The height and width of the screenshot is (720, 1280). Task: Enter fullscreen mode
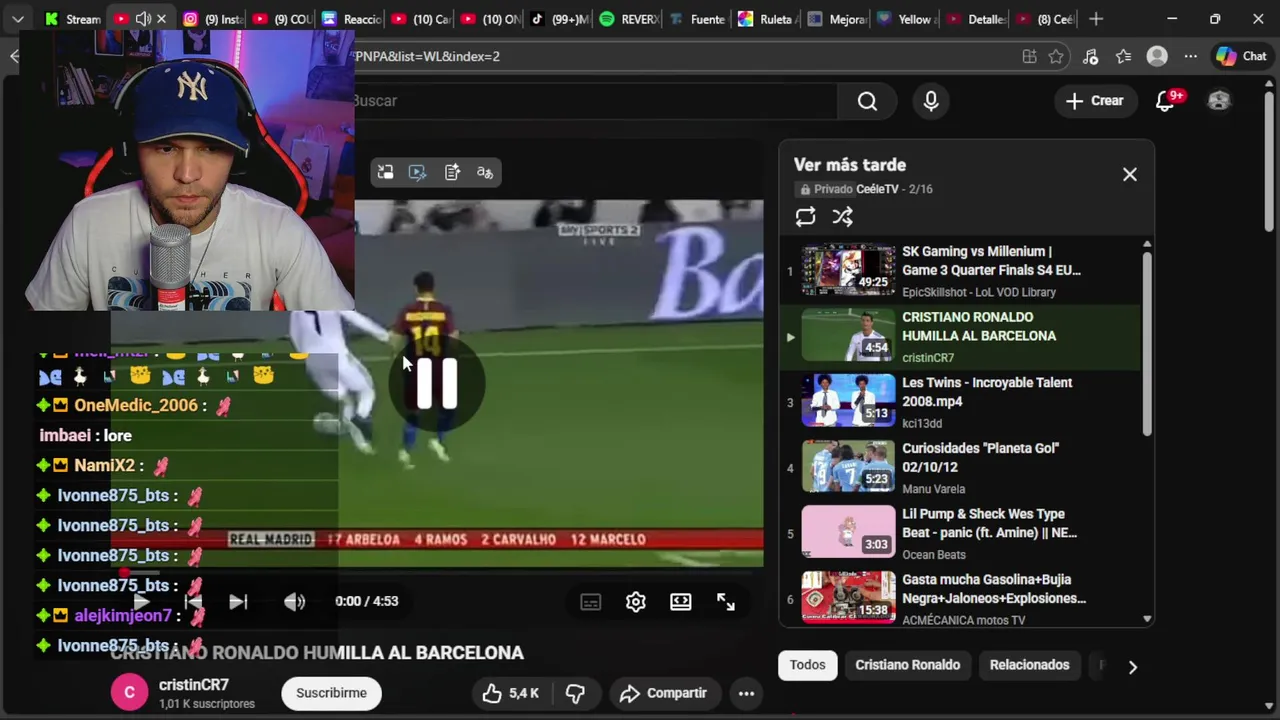(726, 601)
